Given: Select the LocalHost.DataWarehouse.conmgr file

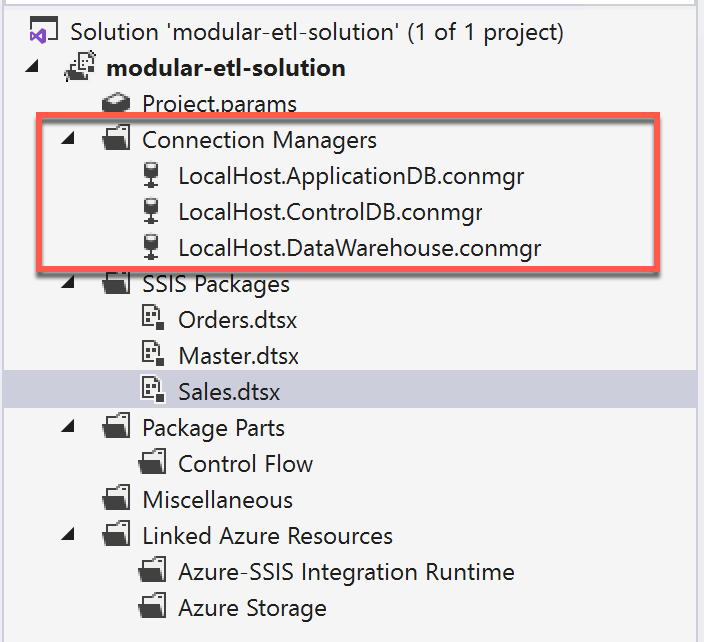Looking at the screenshot, I should tap(359, 248).
